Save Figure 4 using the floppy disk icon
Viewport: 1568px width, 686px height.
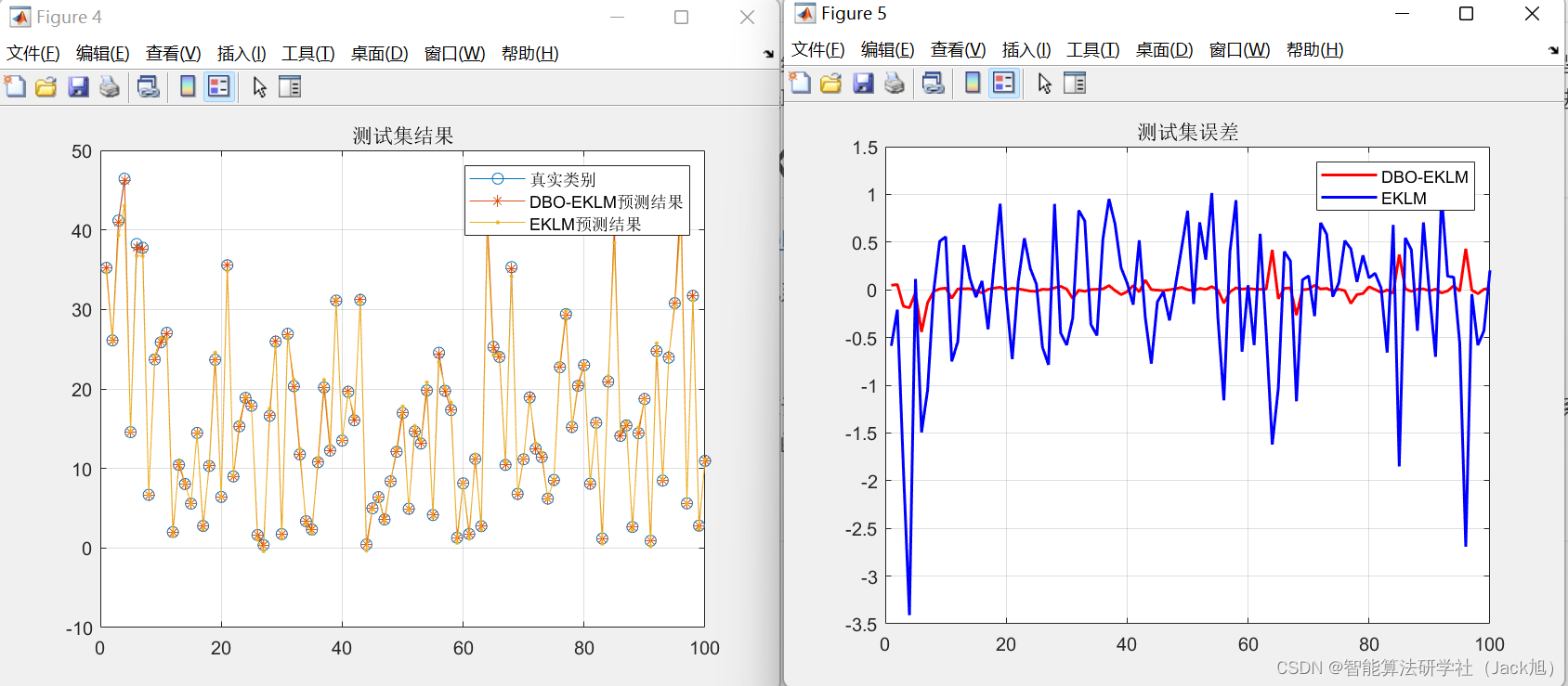click(x=78, y=86)
